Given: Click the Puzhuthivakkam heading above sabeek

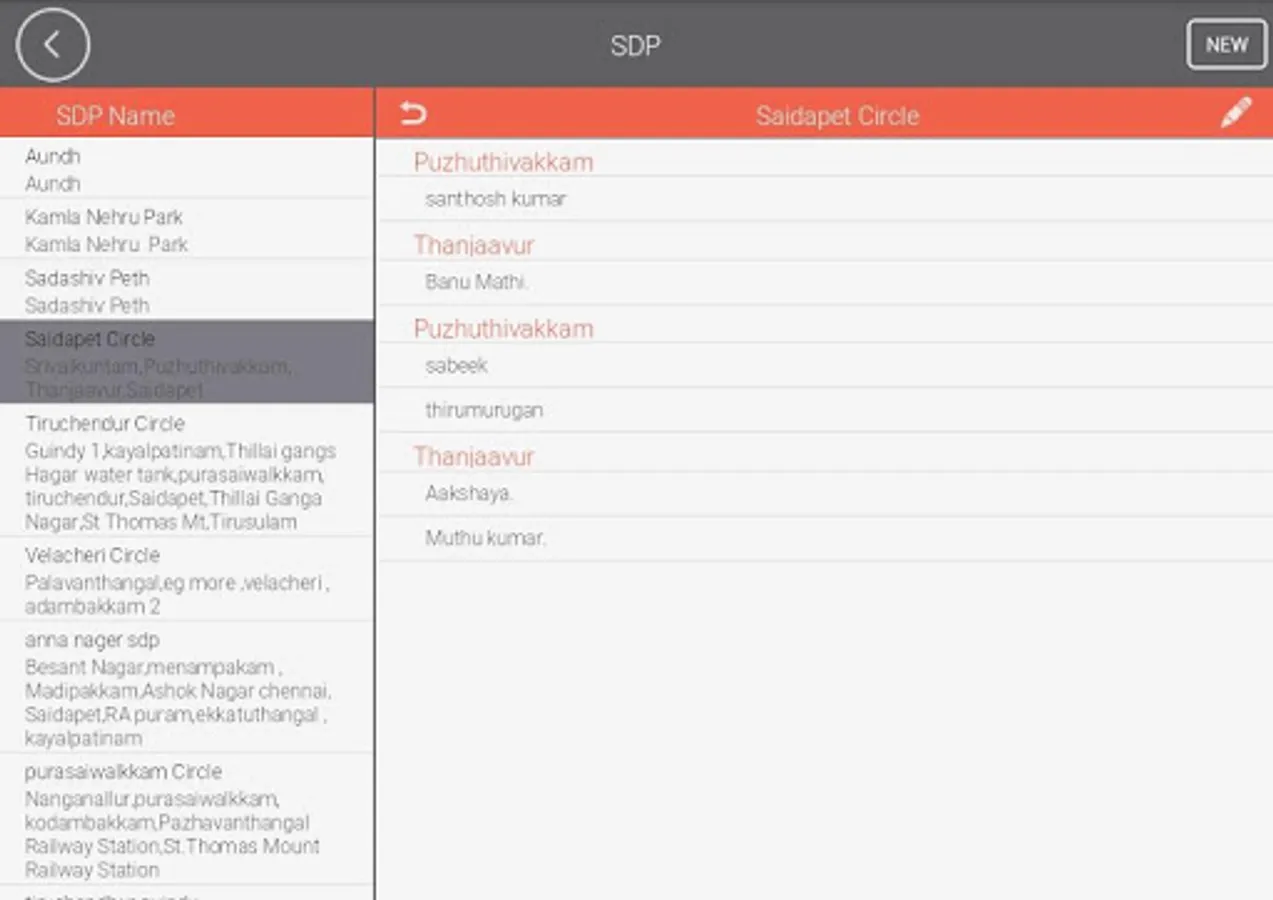Looking at the screenshot, I should point(503,329).
